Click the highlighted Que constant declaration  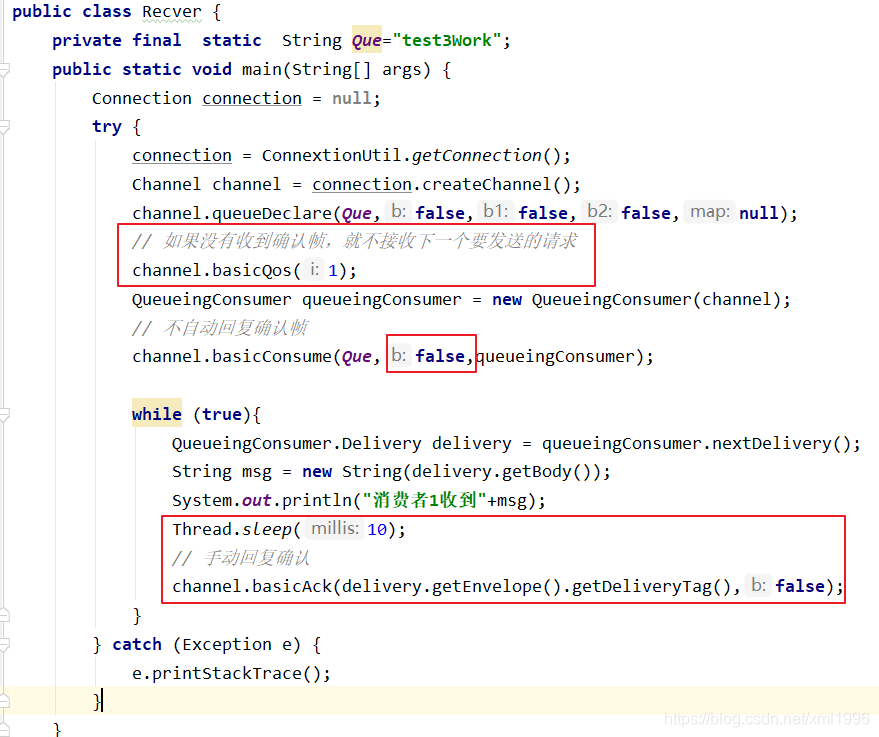tap(367, 40)
